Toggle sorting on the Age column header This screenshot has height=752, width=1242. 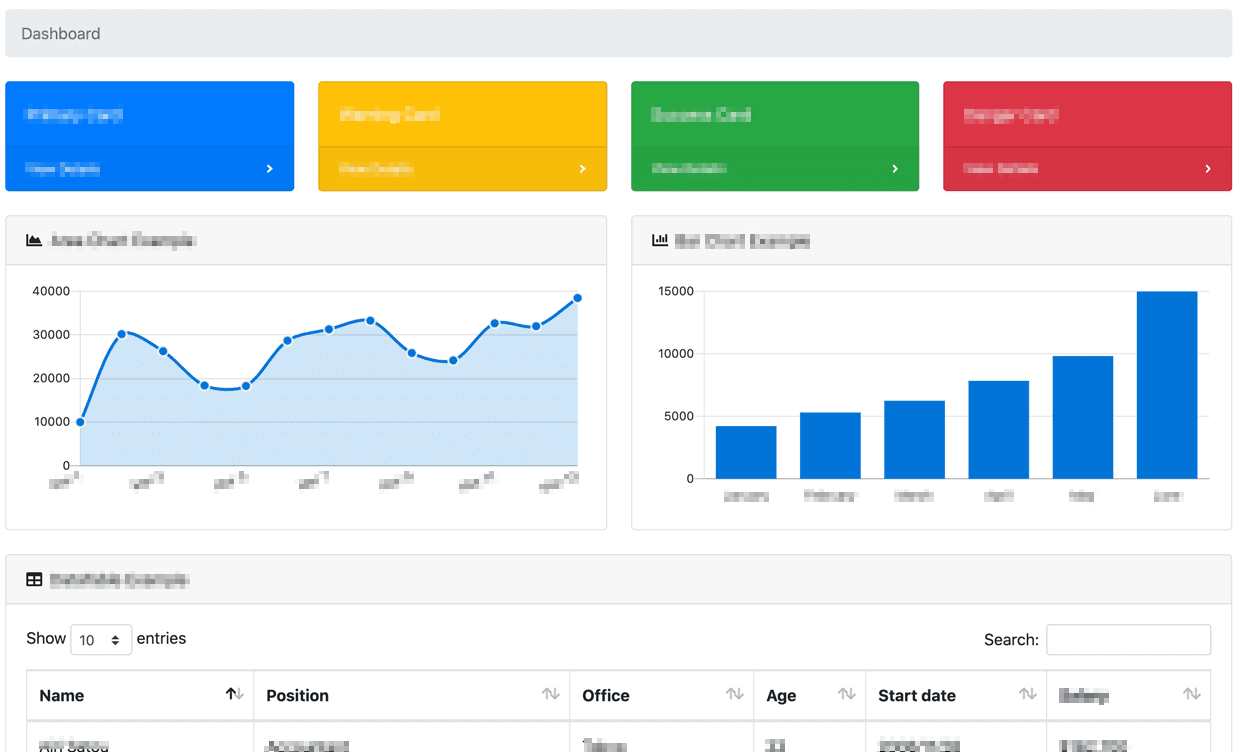pyautogui.click(x=781, y=695)
